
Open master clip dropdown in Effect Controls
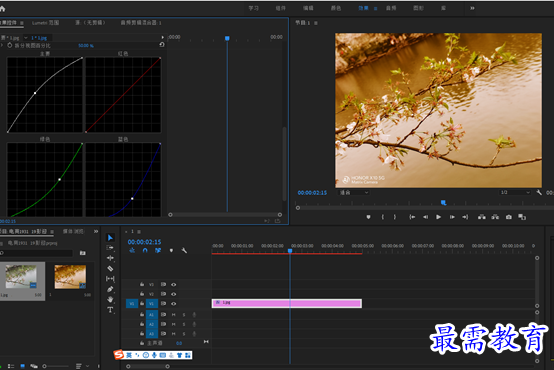click(x=25, y=37)
